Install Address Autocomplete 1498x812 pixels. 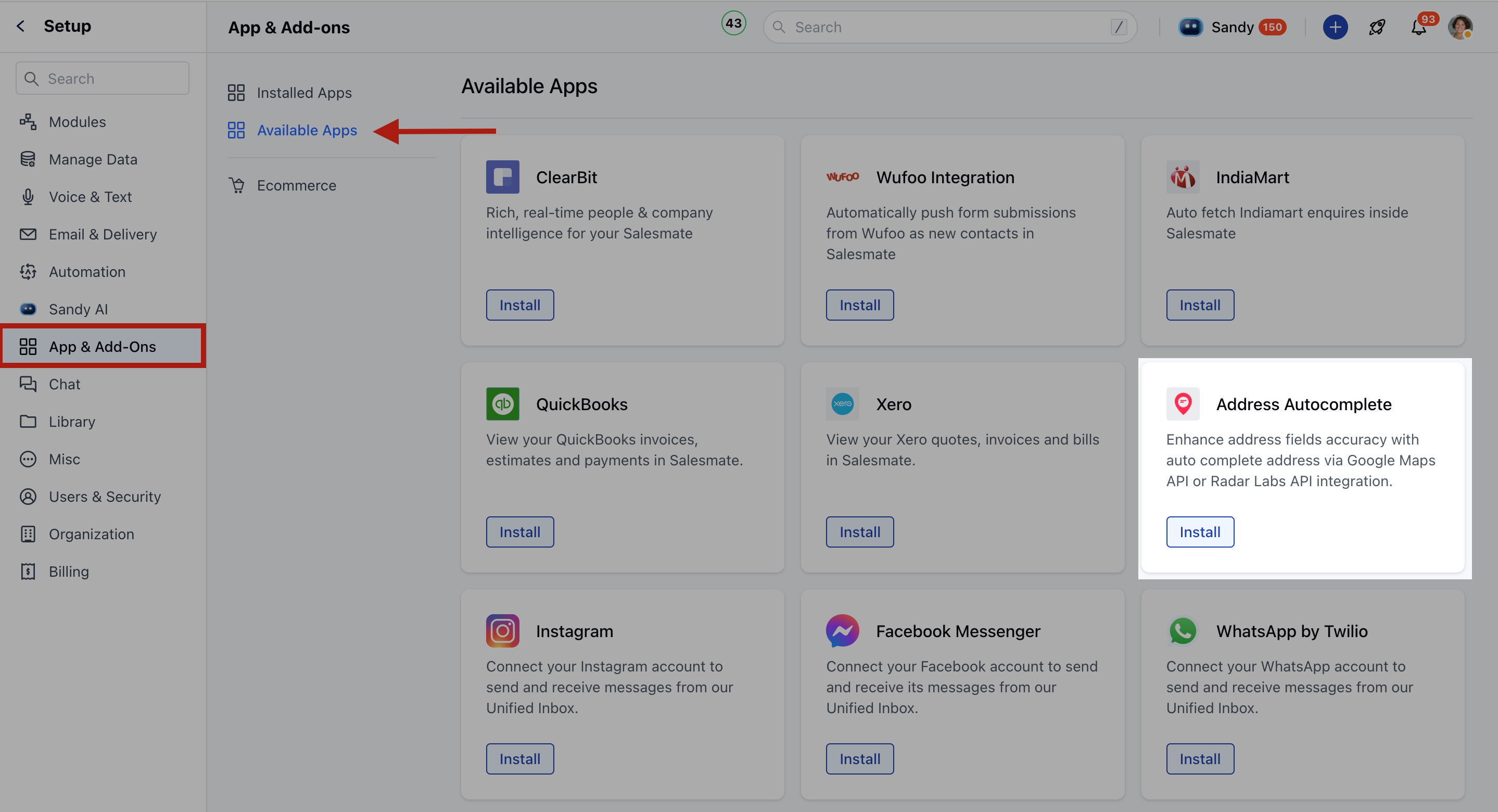coord(1200,531)
